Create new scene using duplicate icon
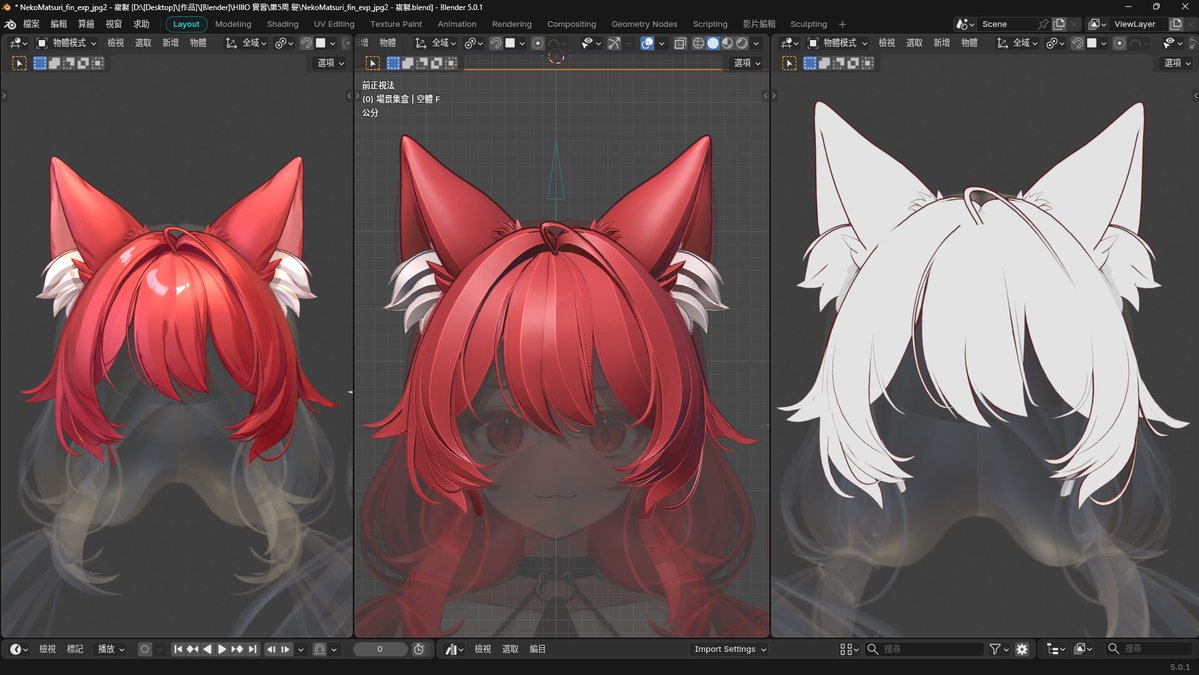 (1059, 24)
